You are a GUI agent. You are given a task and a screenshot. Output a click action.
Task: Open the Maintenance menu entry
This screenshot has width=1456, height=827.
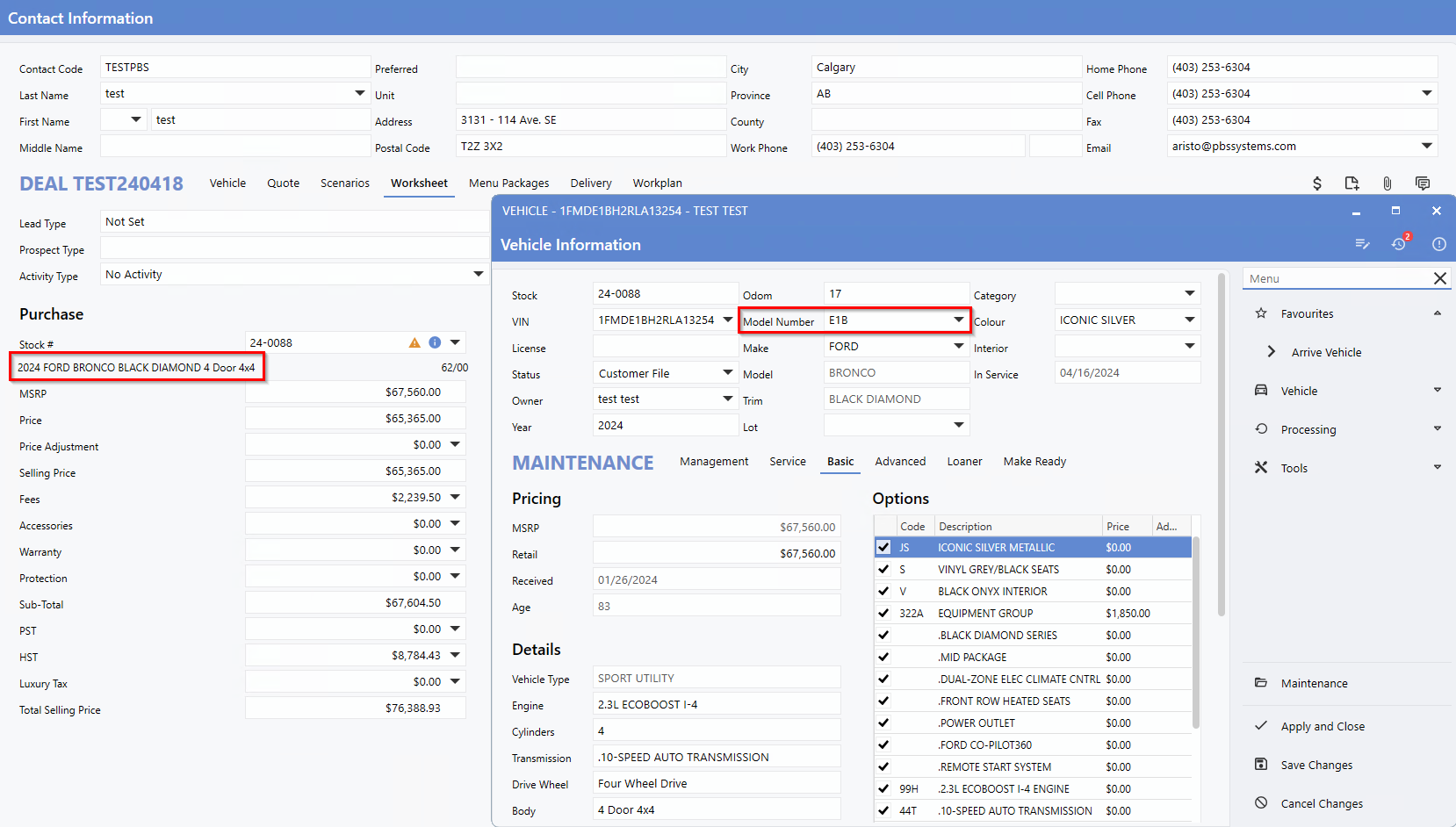(x=1314, y=683)
